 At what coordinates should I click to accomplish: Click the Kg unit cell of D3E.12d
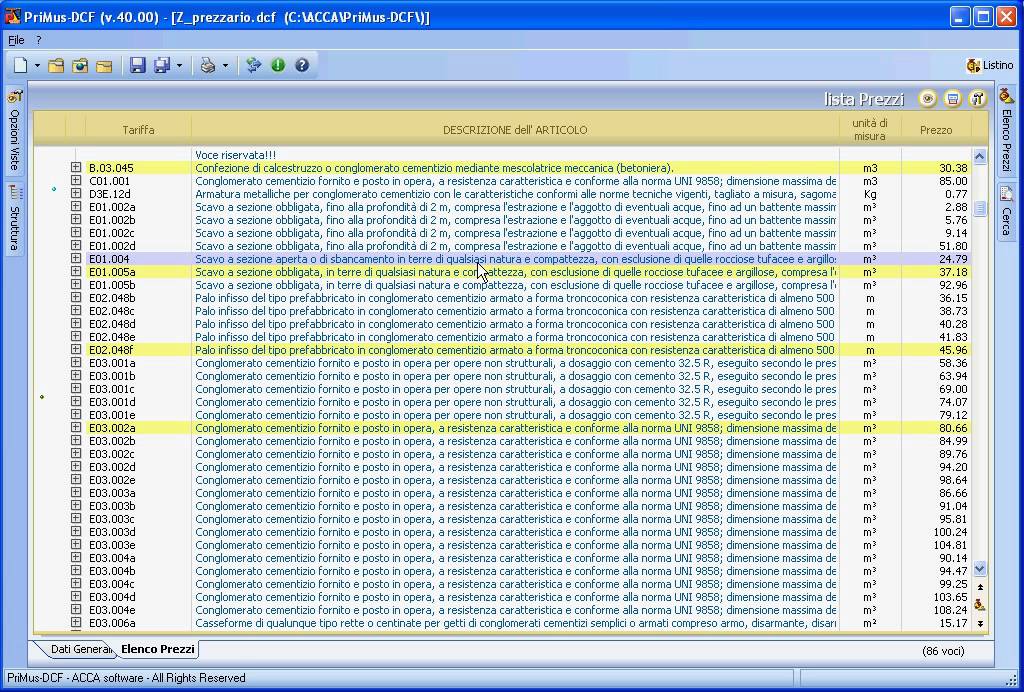[x=870, y=194]
